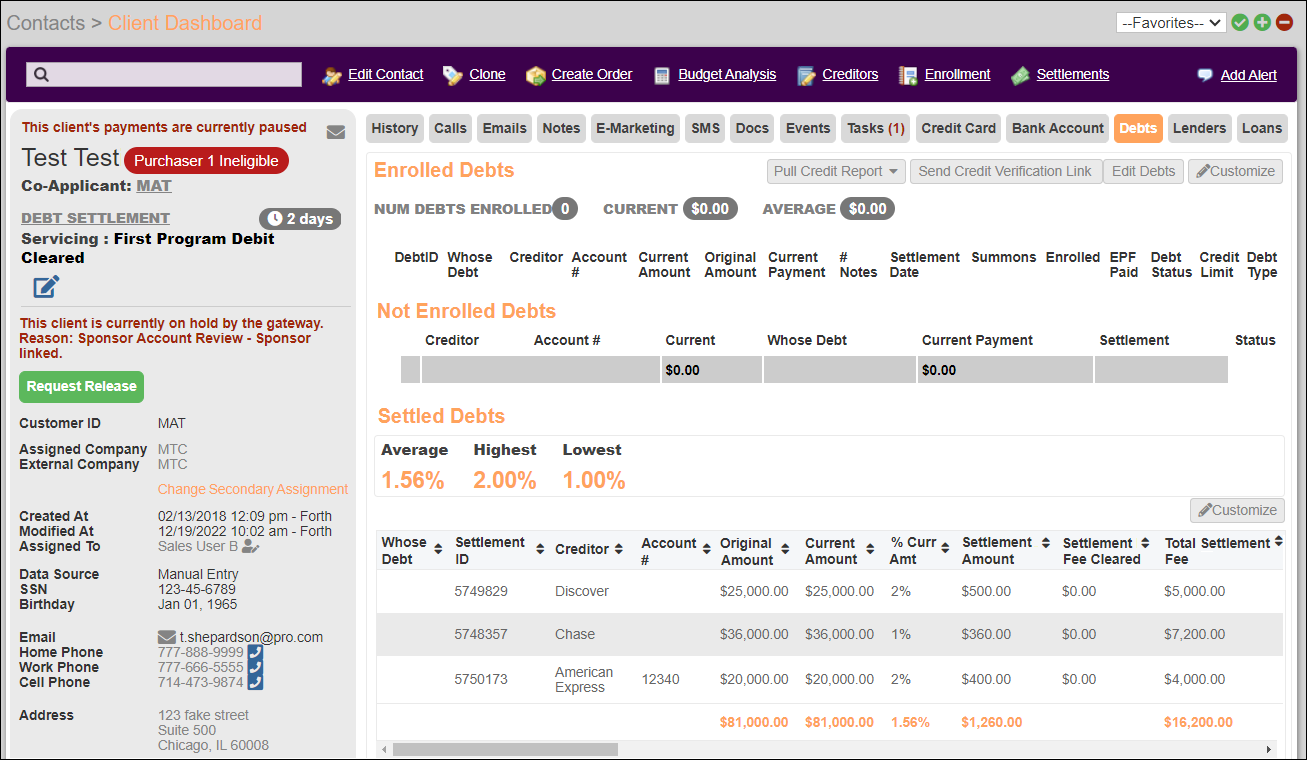Screen dimensions: 1307x760
Task: Click the Enrollment building icon
Action: [x=908, y=74]
